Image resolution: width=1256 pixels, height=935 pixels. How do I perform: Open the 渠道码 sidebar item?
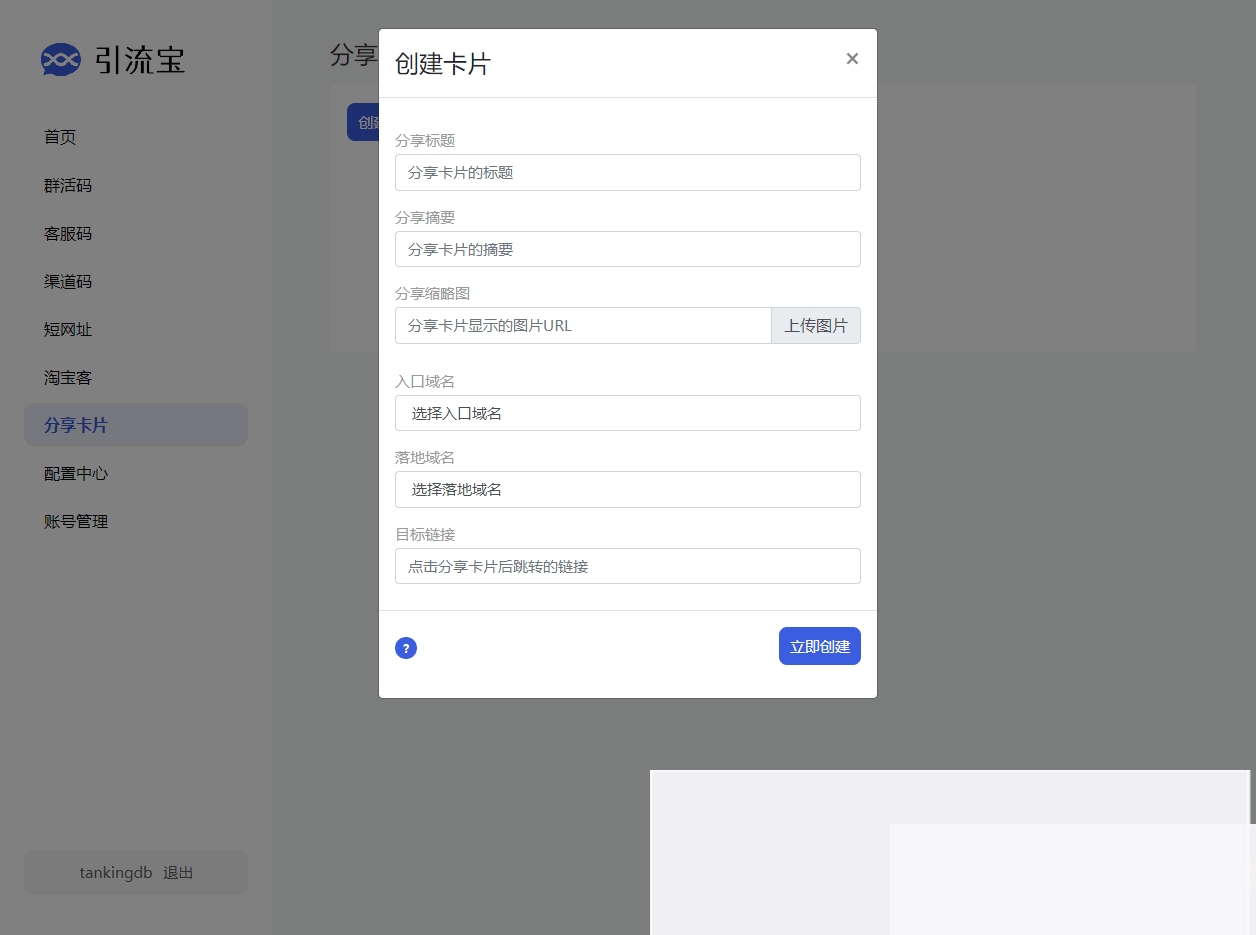point(68,281)
